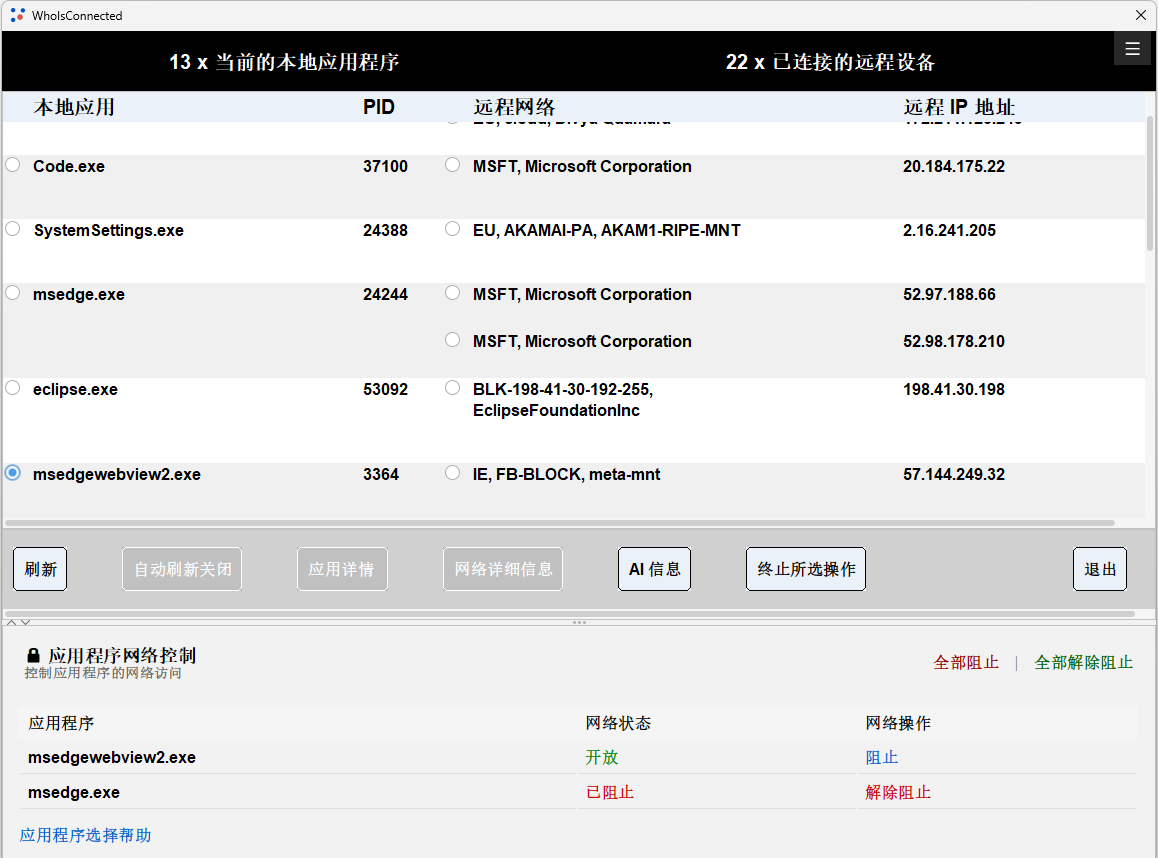Close the WhoIsConnected window
This screenshot has height=858, width=1158.
click(x=1141, y=15)
